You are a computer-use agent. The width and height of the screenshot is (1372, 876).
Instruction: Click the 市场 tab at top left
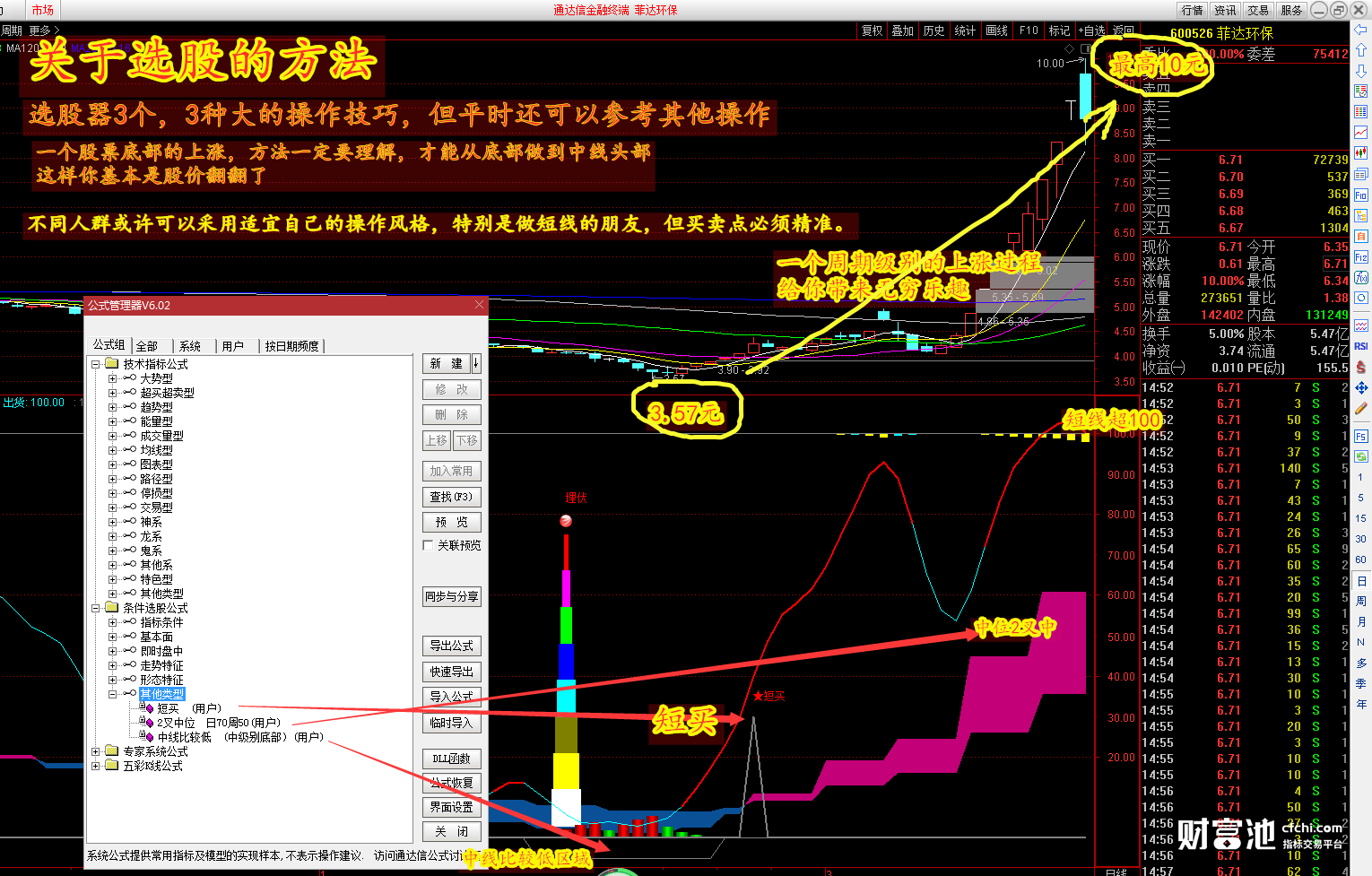click(42, 10)
